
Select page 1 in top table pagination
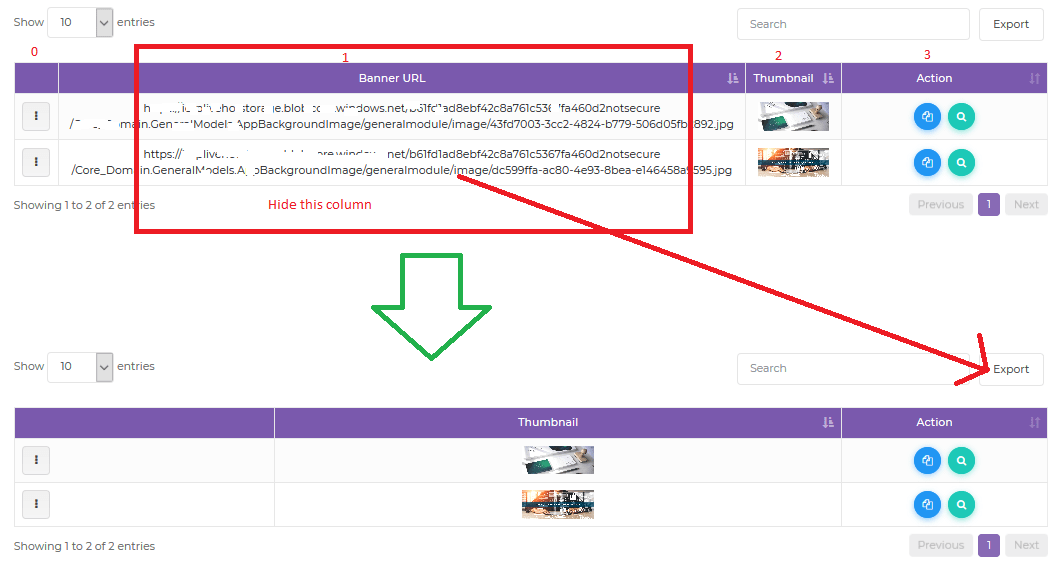989,204
